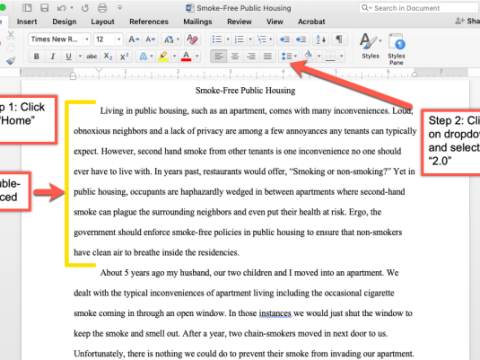Decrease the paragraph indent

[285, 39]
